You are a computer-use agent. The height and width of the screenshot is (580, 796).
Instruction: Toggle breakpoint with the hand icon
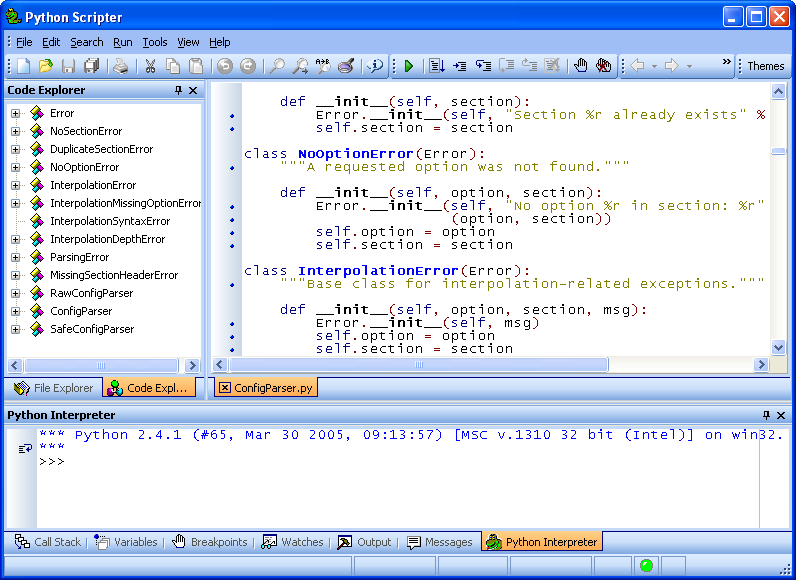pyautogui.click(x=581, y=66)
